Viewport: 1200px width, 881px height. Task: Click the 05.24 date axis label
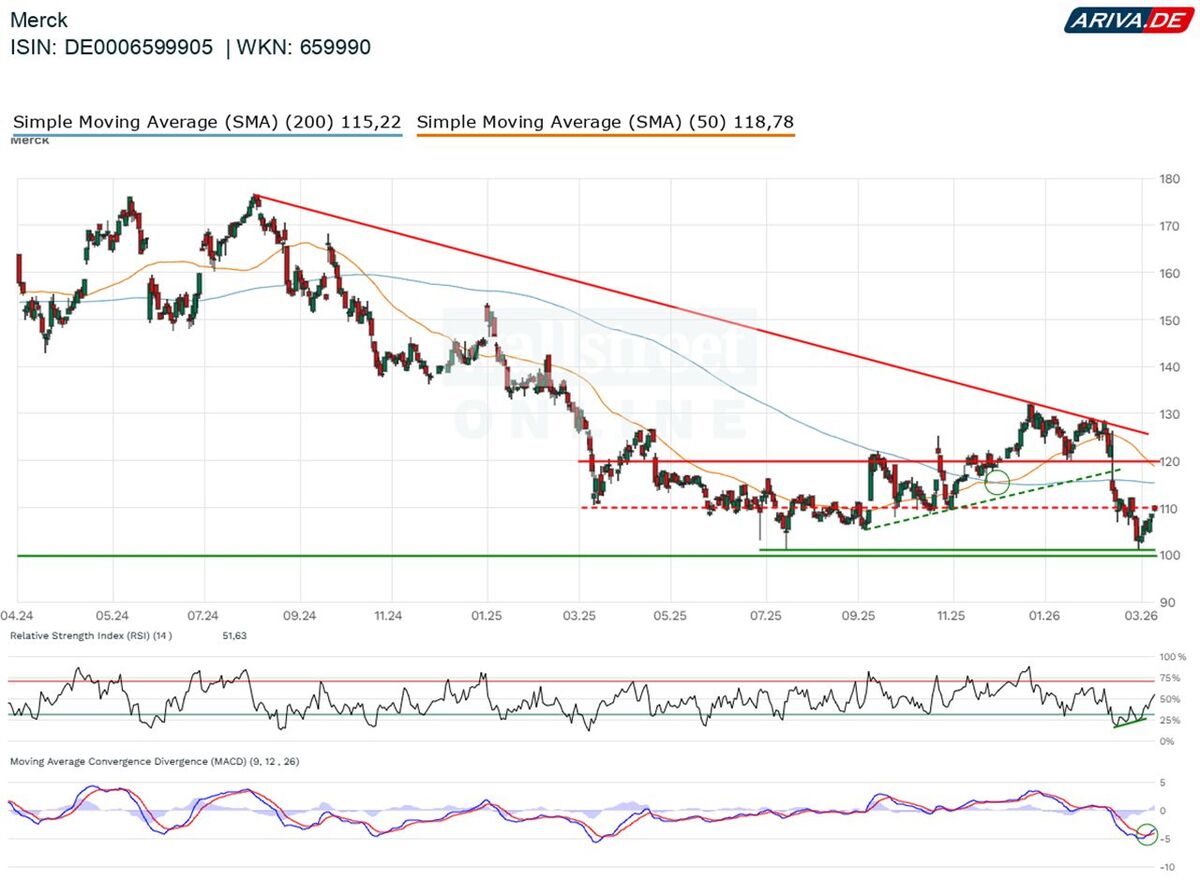click(x=113, y=617)
